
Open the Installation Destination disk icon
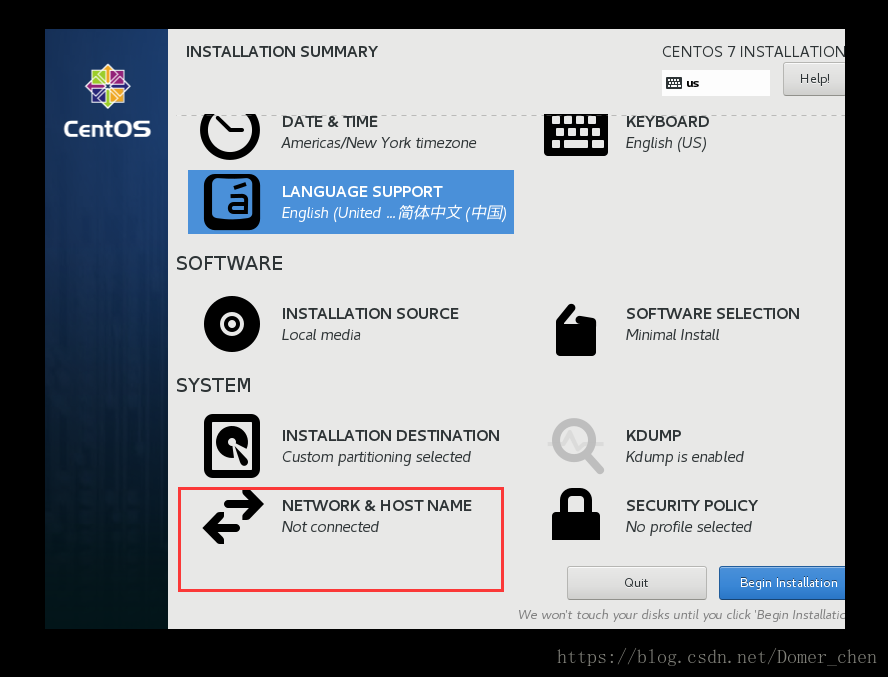coord(232,446)
